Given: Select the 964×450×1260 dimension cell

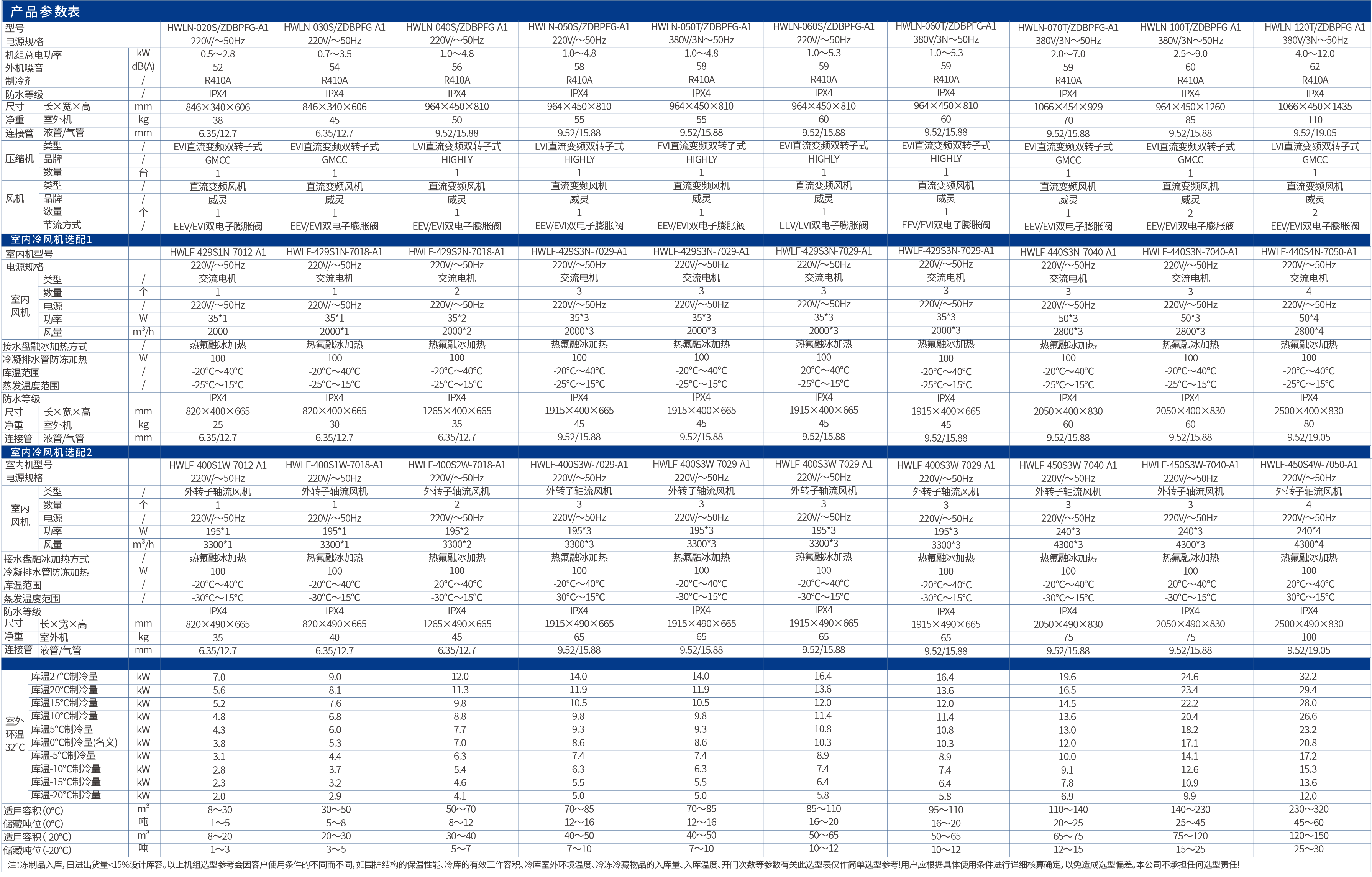Looking at the screenshot, I should point(1190,107).
